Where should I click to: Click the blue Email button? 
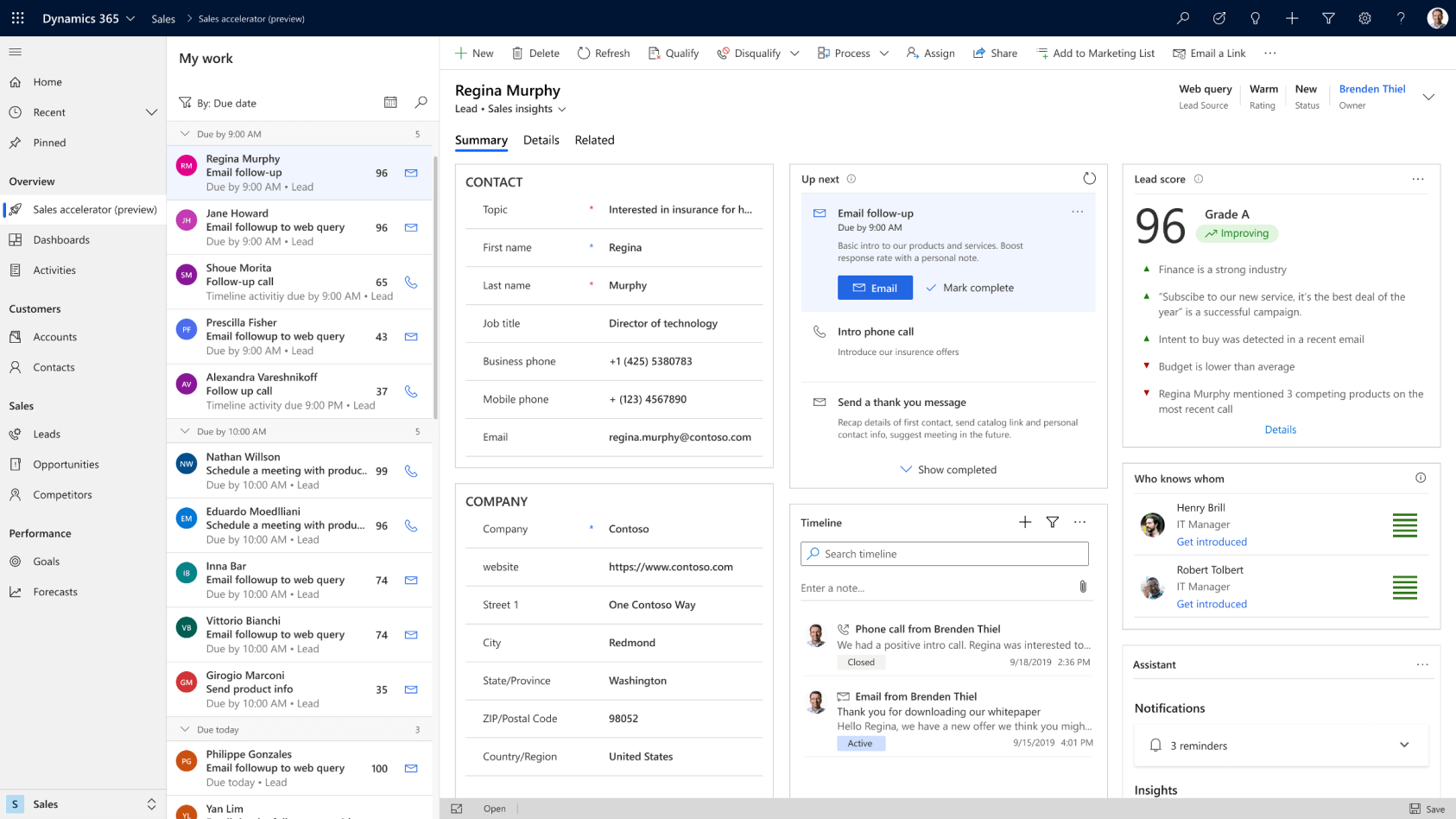[875, 288]
